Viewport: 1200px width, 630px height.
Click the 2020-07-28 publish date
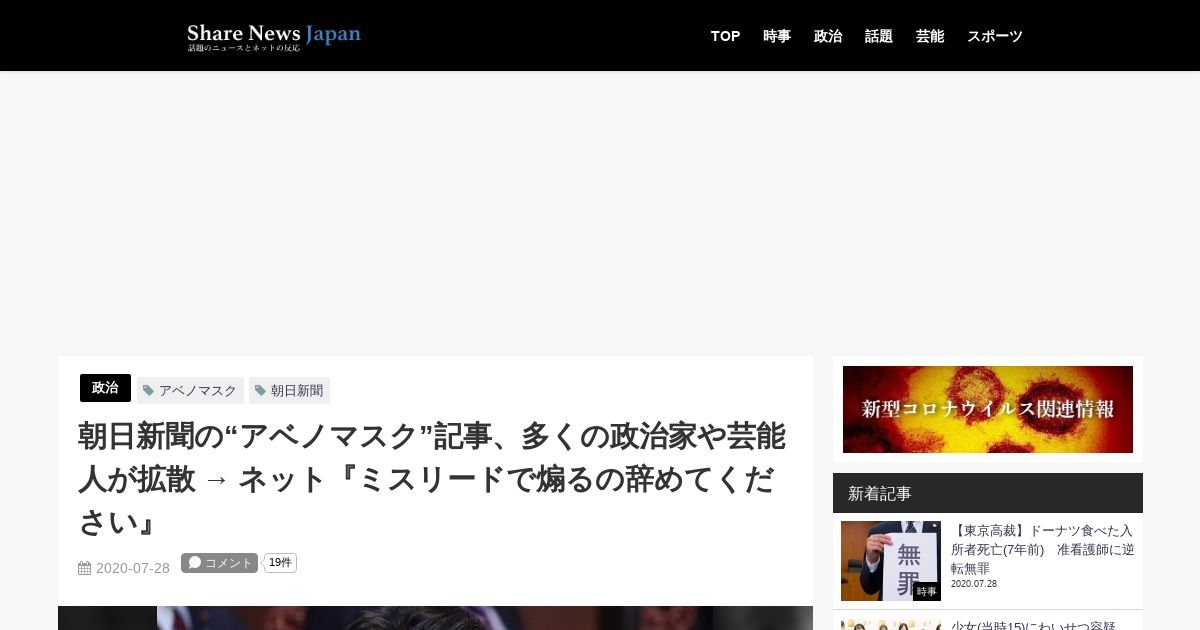133,568
